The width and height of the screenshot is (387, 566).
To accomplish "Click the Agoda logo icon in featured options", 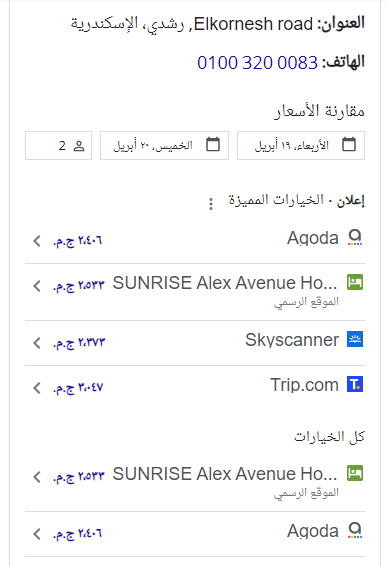I will [x=355, y=238].
